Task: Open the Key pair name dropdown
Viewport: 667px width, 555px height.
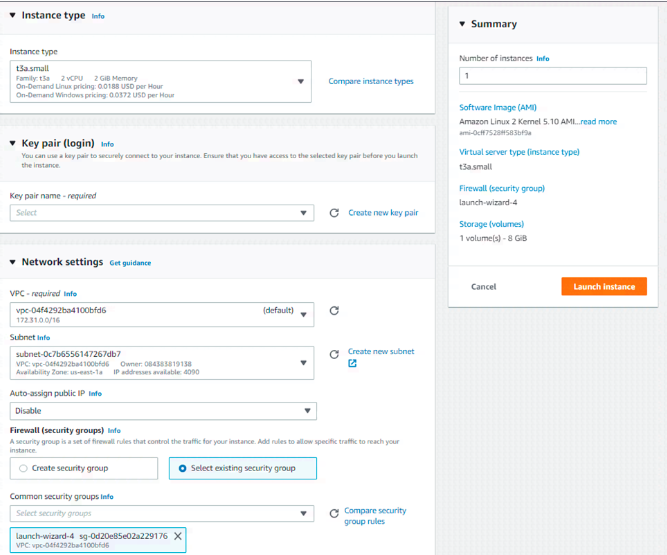Action: 162,213
